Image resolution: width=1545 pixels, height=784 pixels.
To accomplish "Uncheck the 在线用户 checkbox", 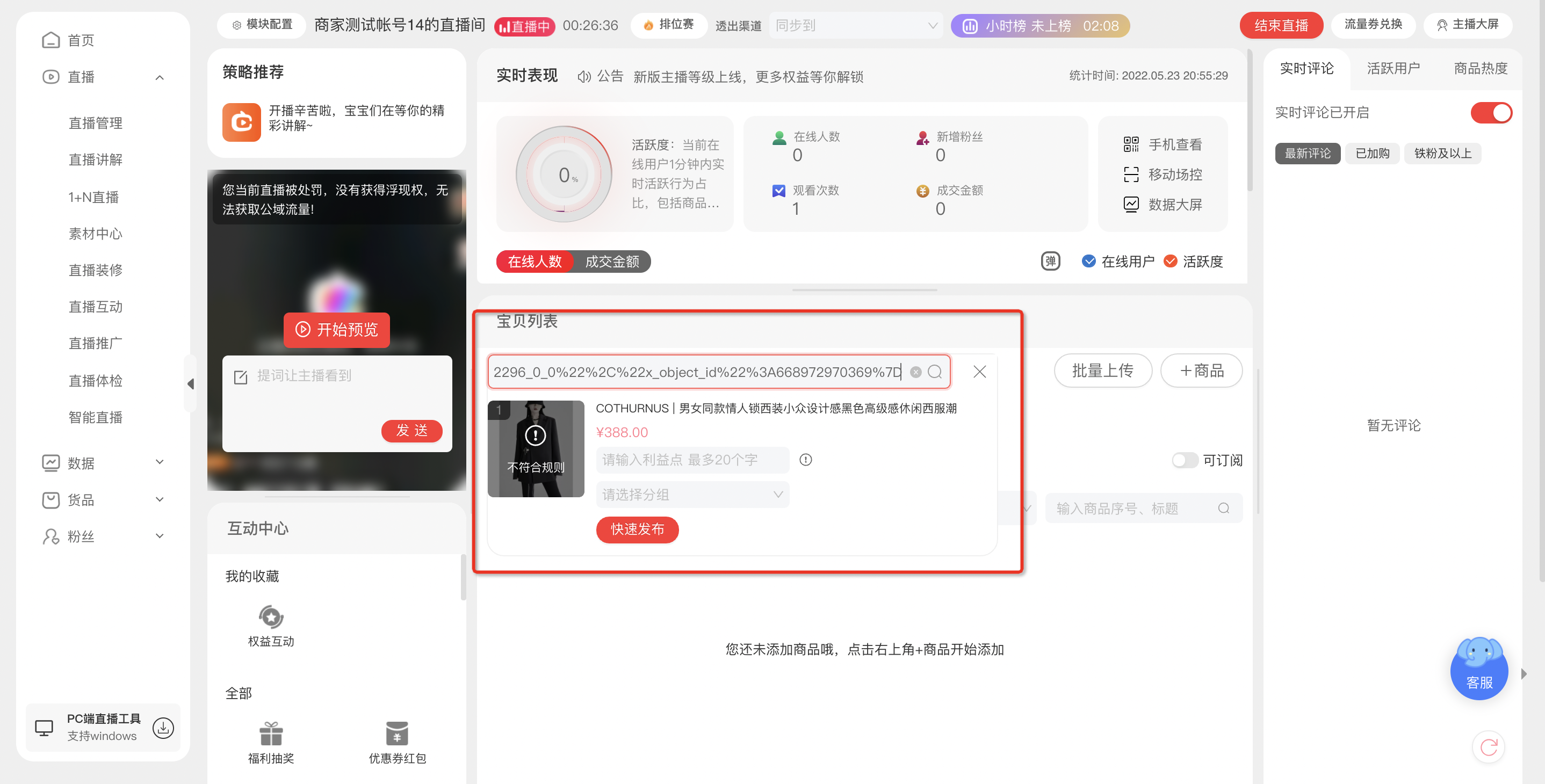I will coord(1088,262).
